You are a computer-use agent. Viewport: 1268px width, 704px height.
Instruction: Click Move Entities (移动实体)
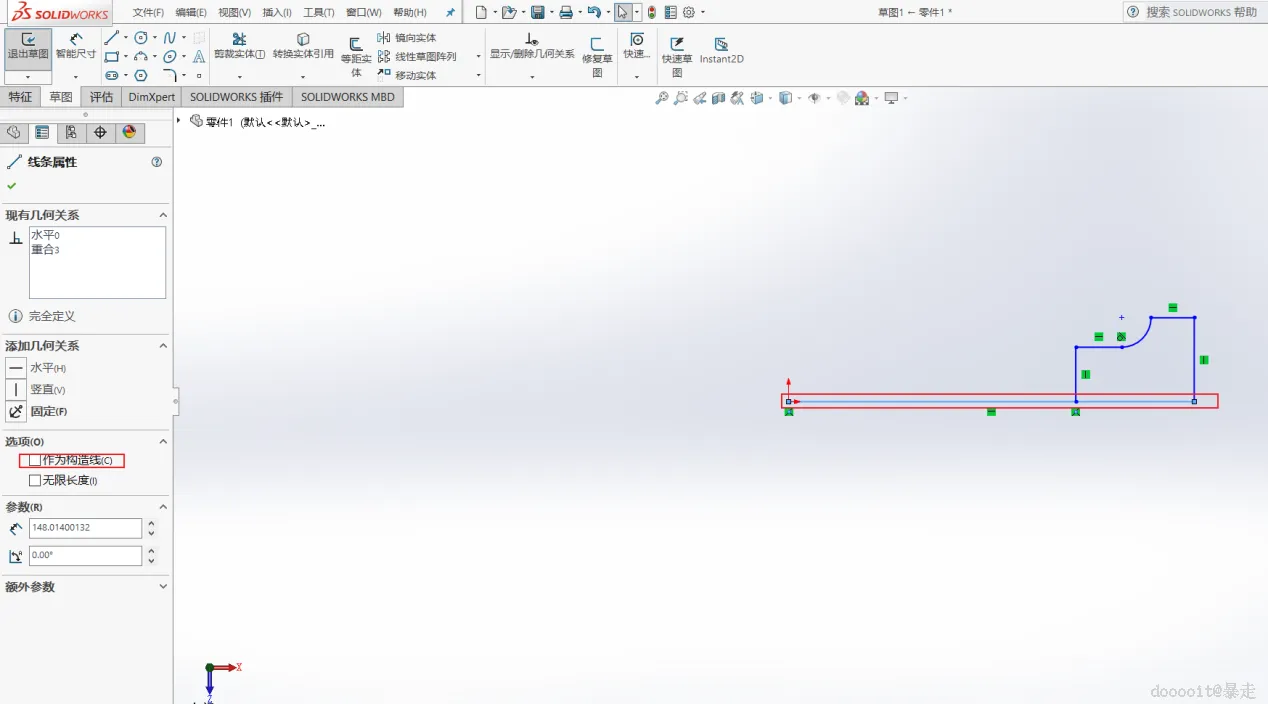point(407,75)
